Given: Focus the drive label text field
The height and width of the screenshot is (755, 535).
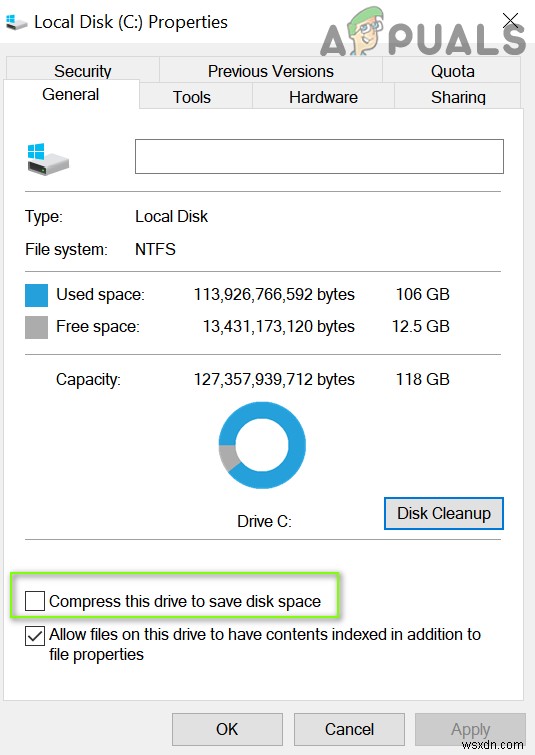Looking at the screenshot, I should pos(319,156).
